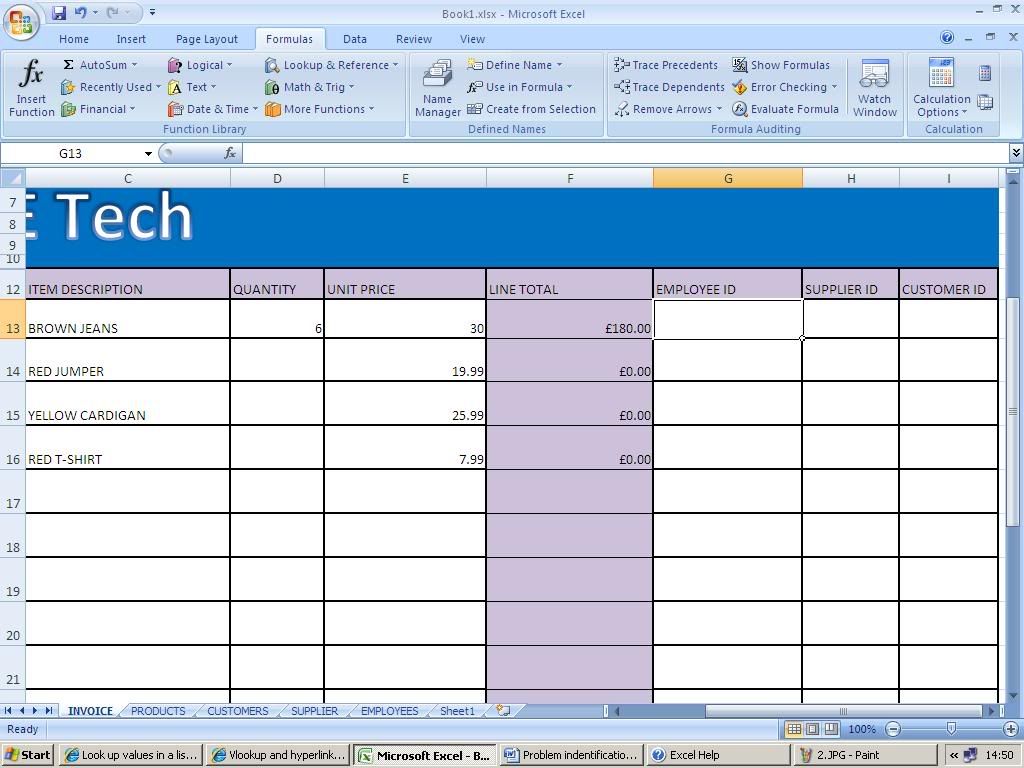The height and width of the screenshot is (768, 1024).
Task: Click cell containing BROWN JEANS
Action: 128,319
